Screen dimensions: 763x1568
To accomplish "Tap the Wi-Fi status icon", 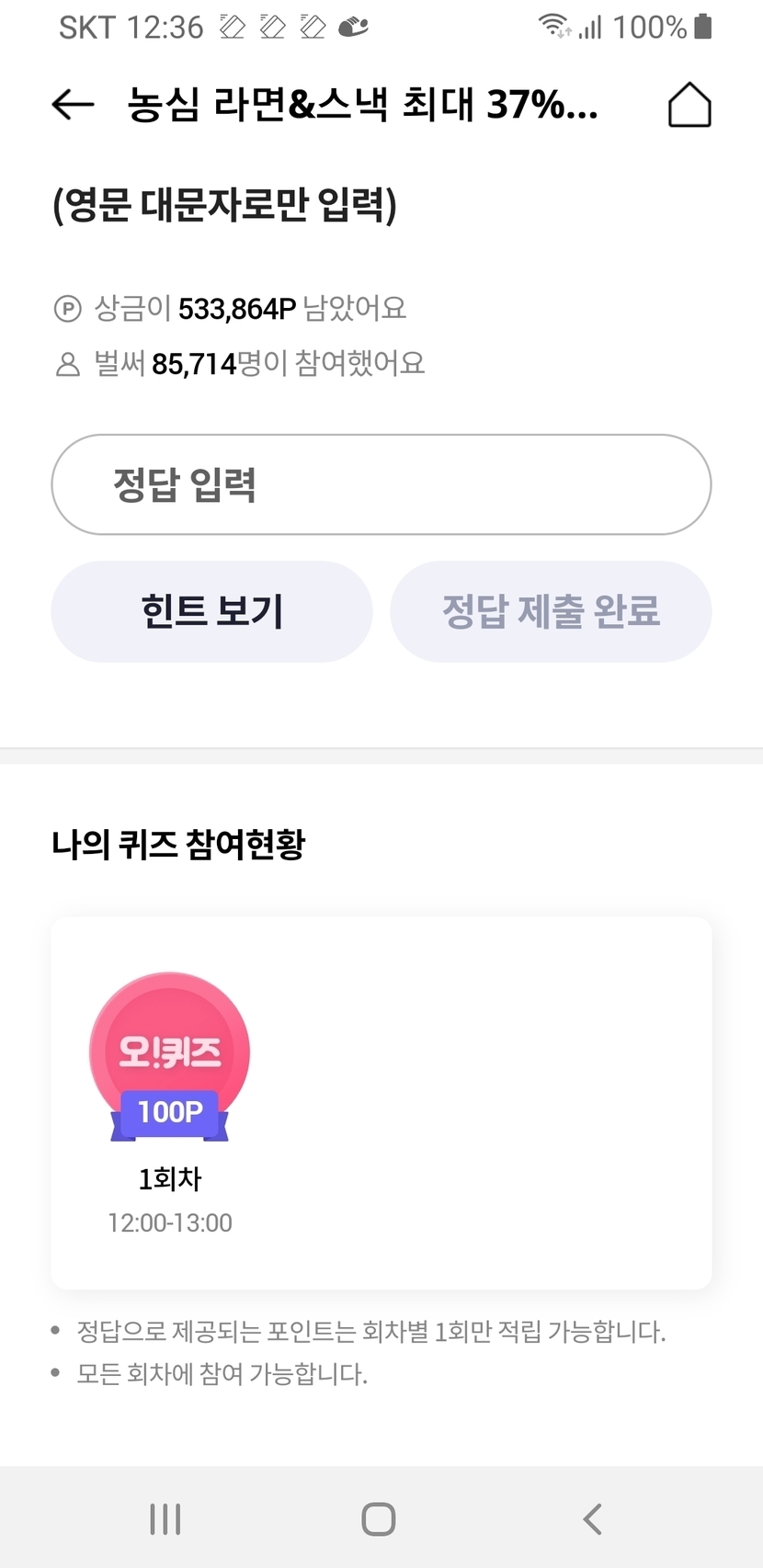I will [x=554, y=26].
